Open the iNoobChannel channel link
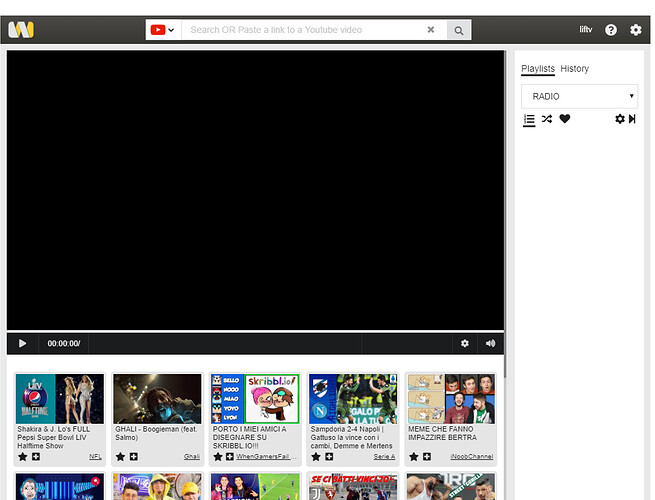 pyautogui.click(x=471, y=457)
